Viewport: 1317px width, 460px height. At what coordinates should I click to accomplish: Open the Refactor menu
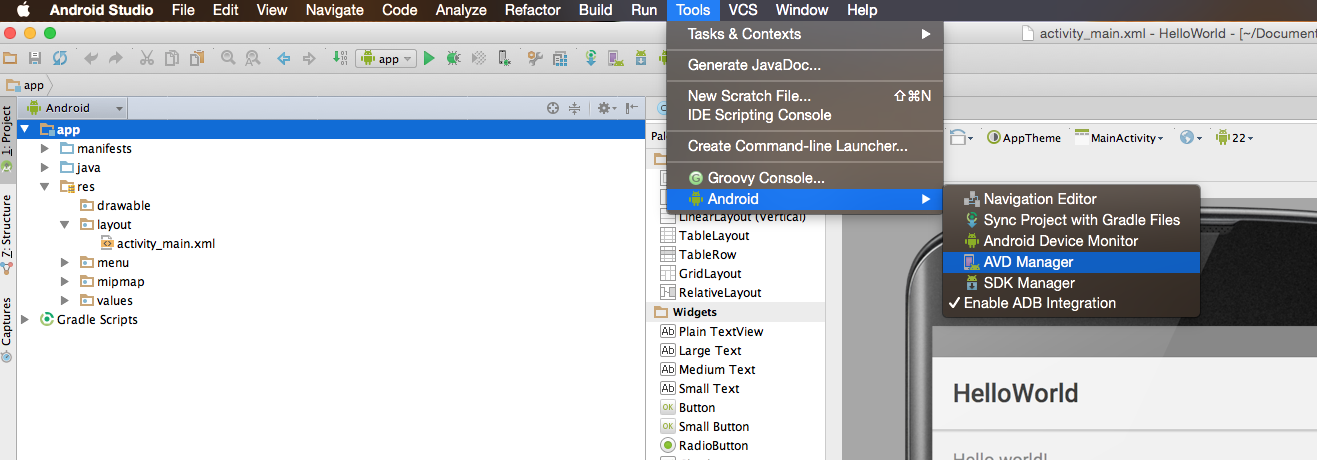(533, 10)
